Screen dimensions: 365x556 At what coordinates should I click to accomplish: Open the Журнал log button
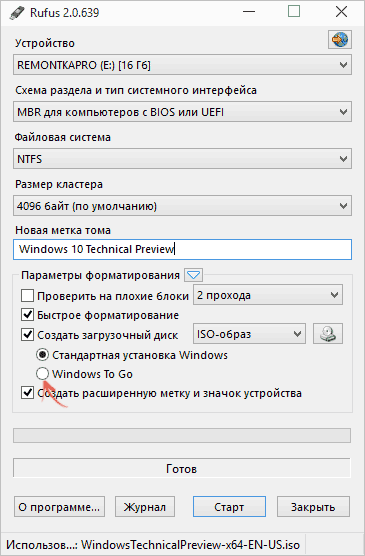click(145, 507)
